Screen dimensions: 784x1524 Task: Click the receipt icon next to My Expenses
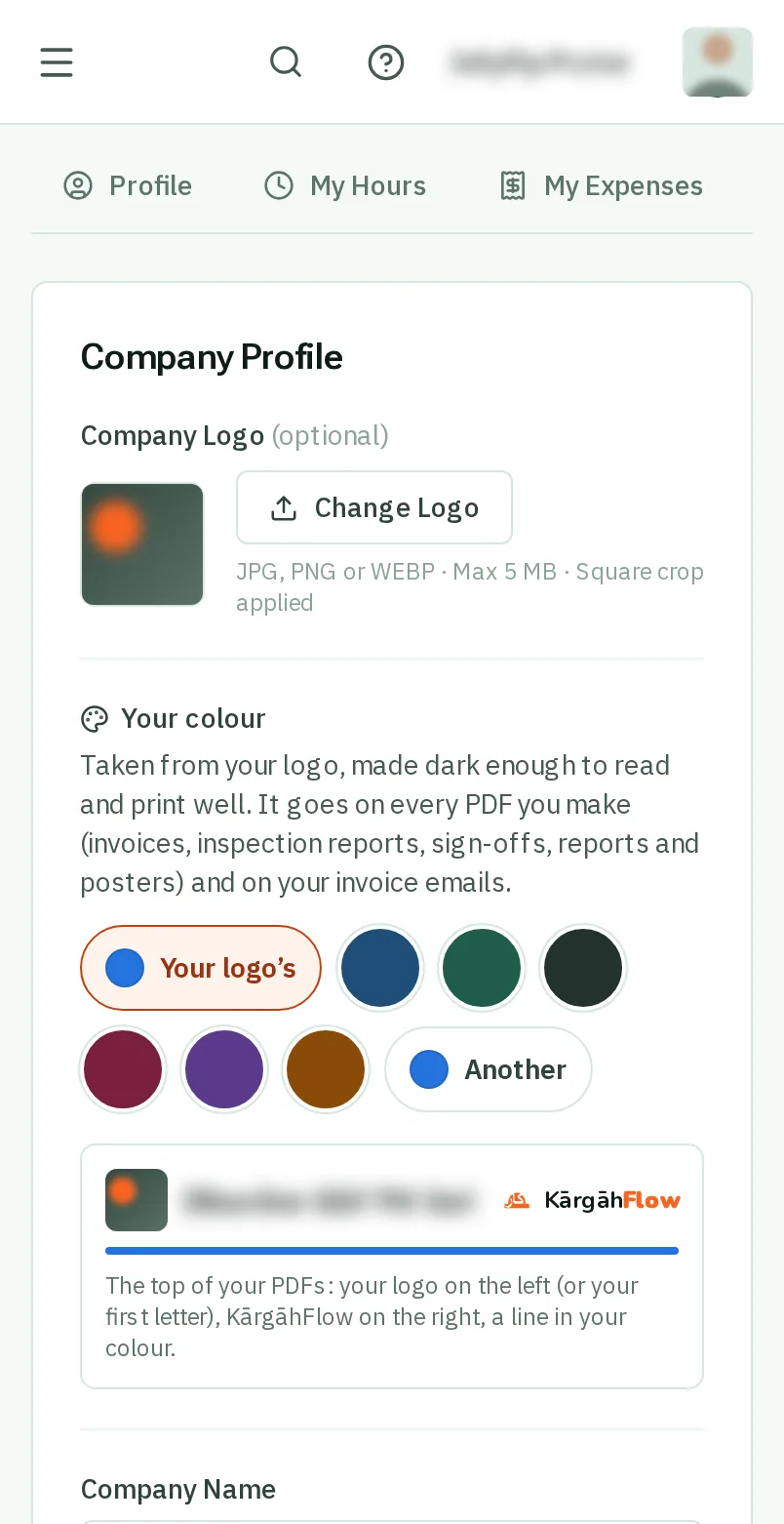tap(513, 185)
